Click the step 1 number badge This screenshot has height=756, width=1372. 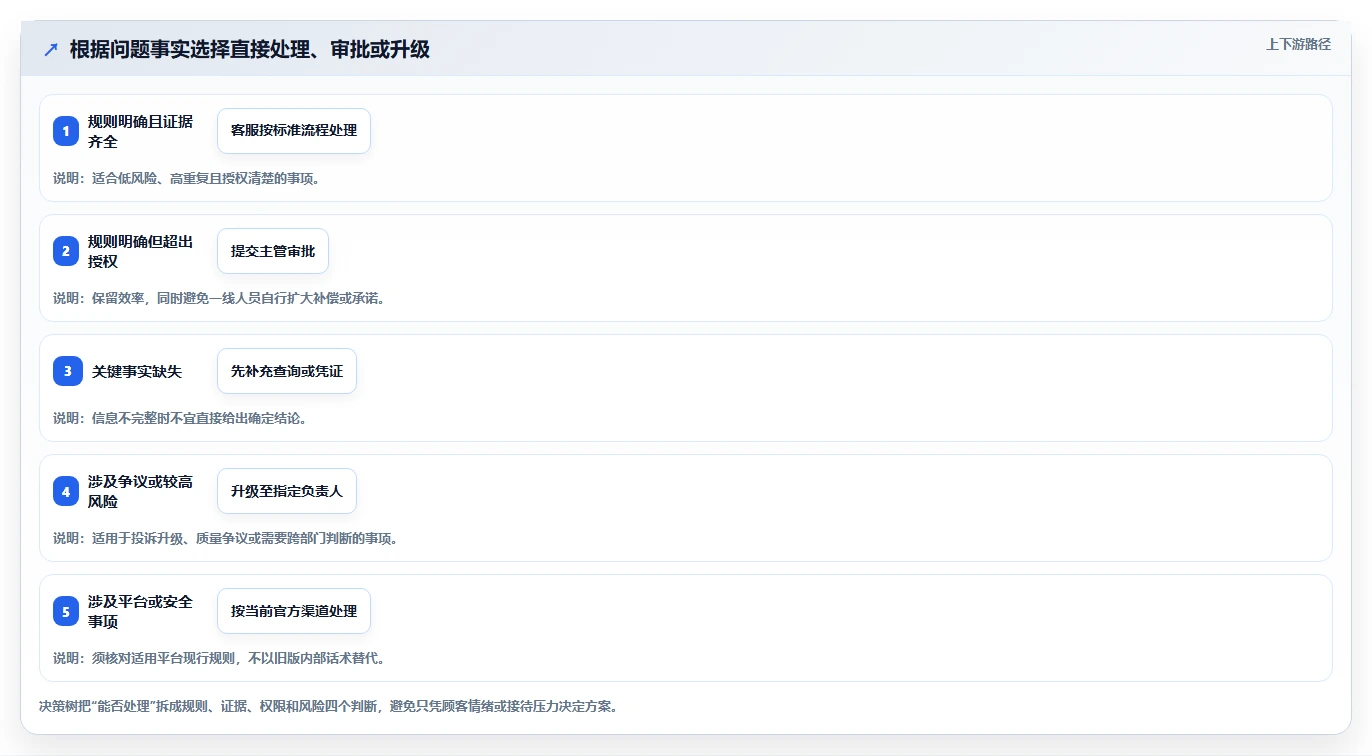(x=66, y=131)
